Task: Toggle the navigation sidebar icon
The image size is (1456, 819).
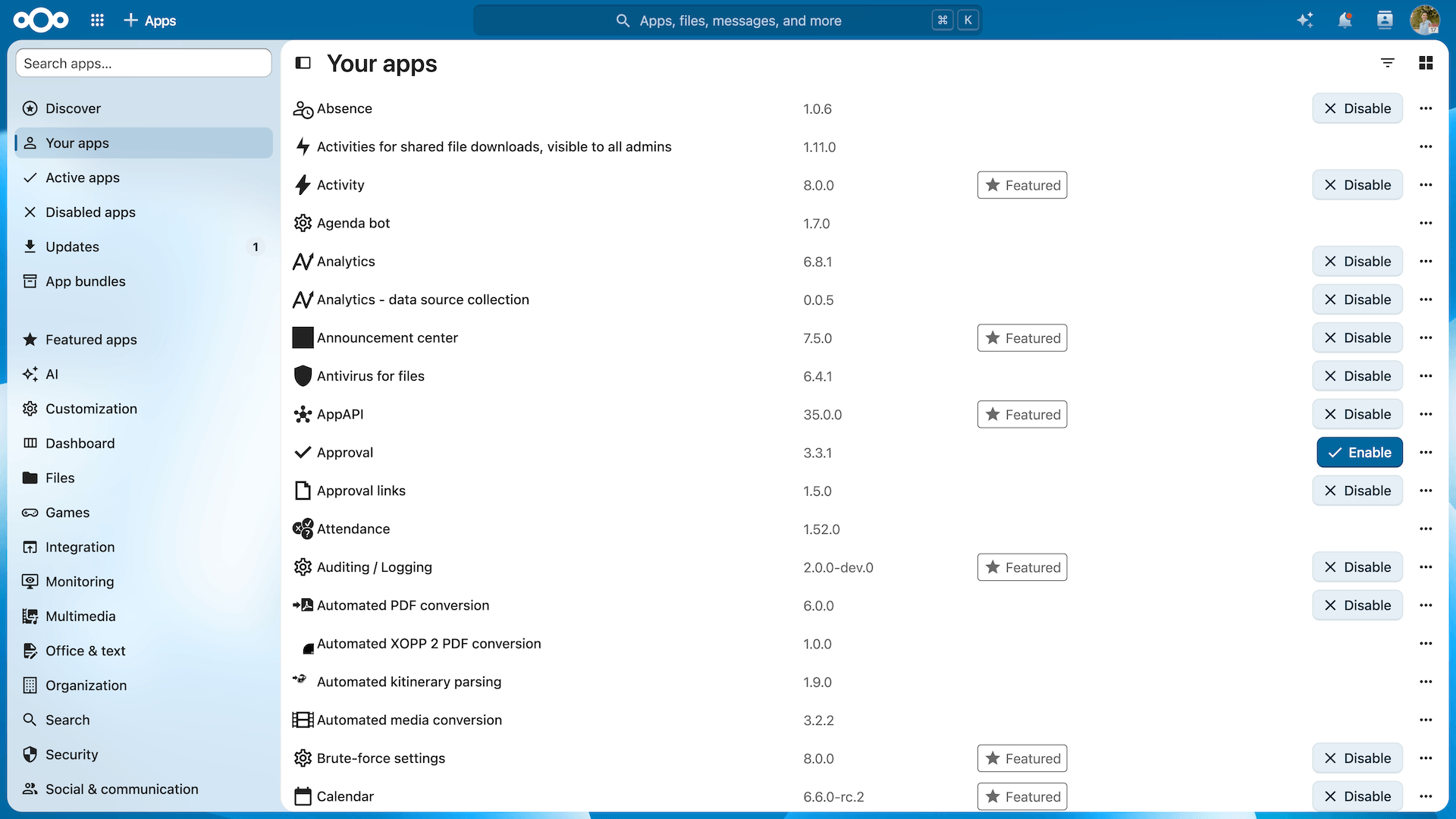Action: point(303,63)
